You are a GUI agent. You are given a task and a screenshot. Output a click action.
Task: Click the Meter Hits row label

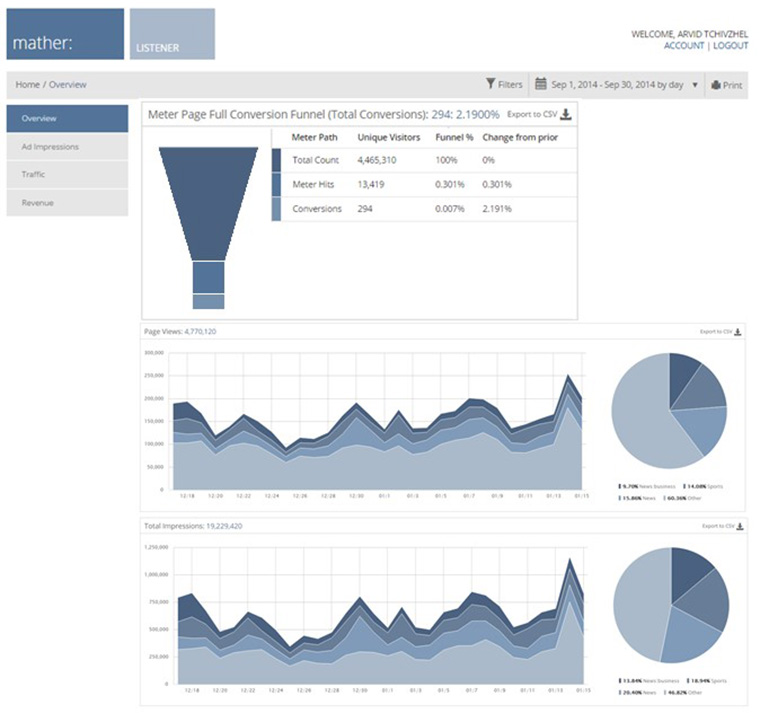point(313,185)
